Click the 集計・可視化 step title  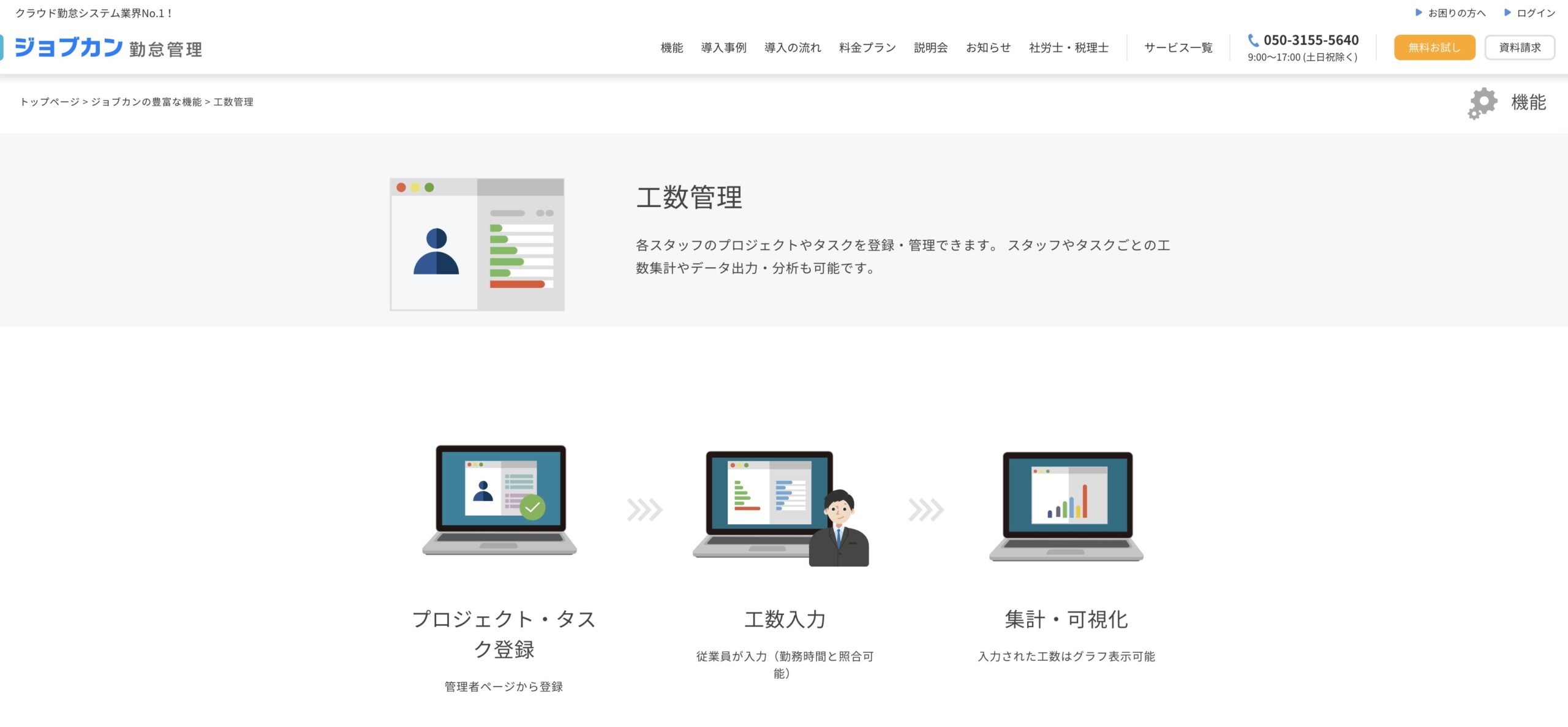1066,619
